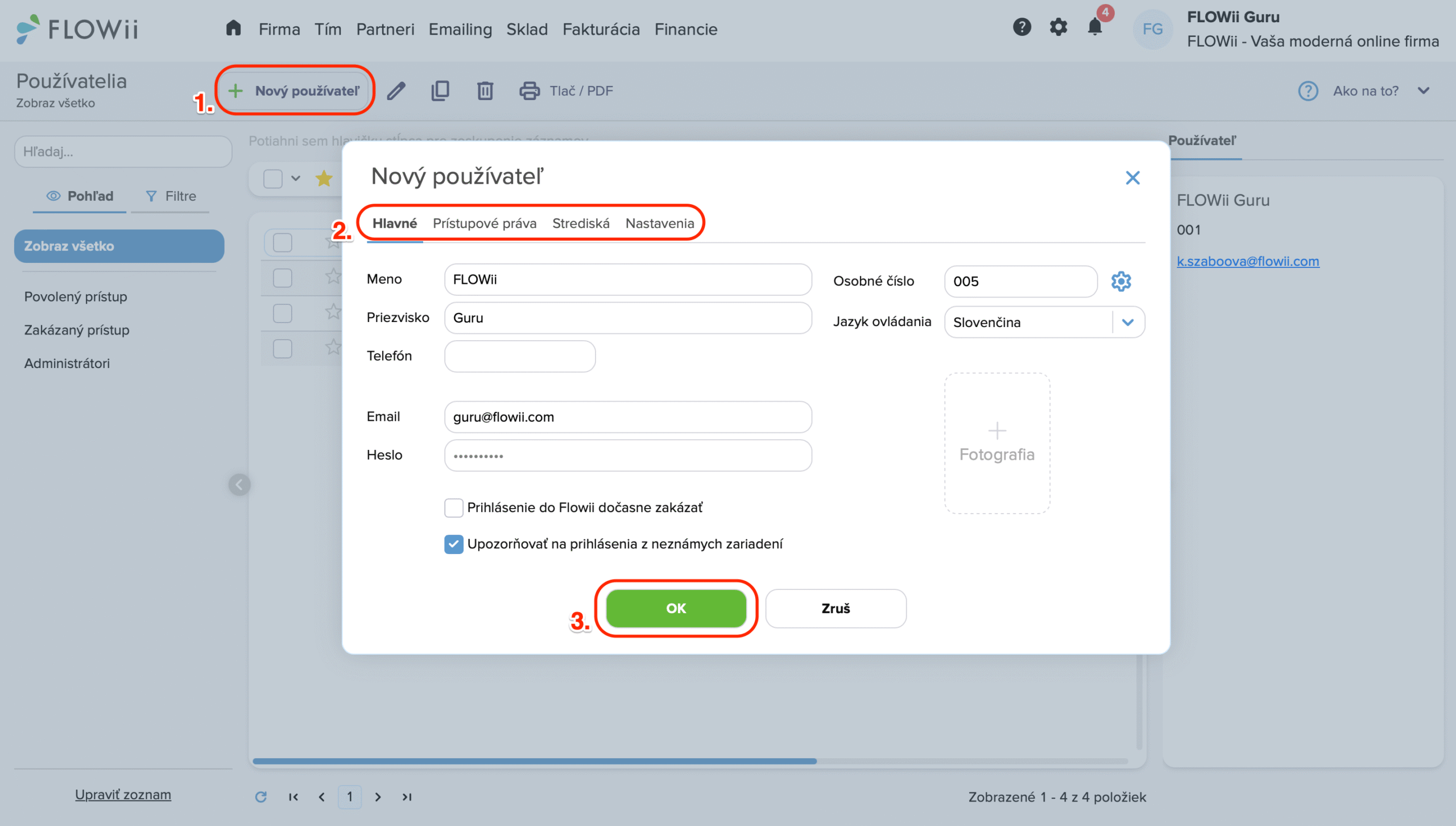Select the Administrátori filter
Screen dimensions: 1456x826
pyautogui.click(x=67, y=364)
